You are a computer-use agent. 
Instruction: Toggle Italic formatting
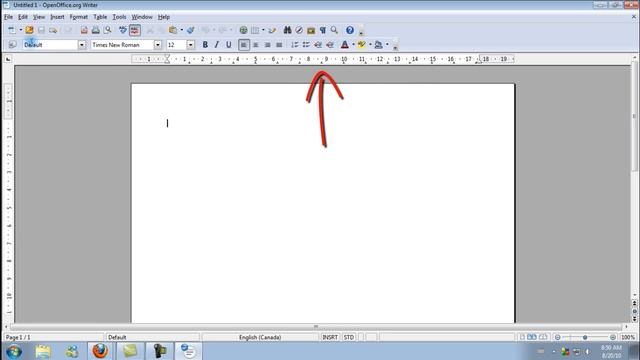tap(217, 45)
